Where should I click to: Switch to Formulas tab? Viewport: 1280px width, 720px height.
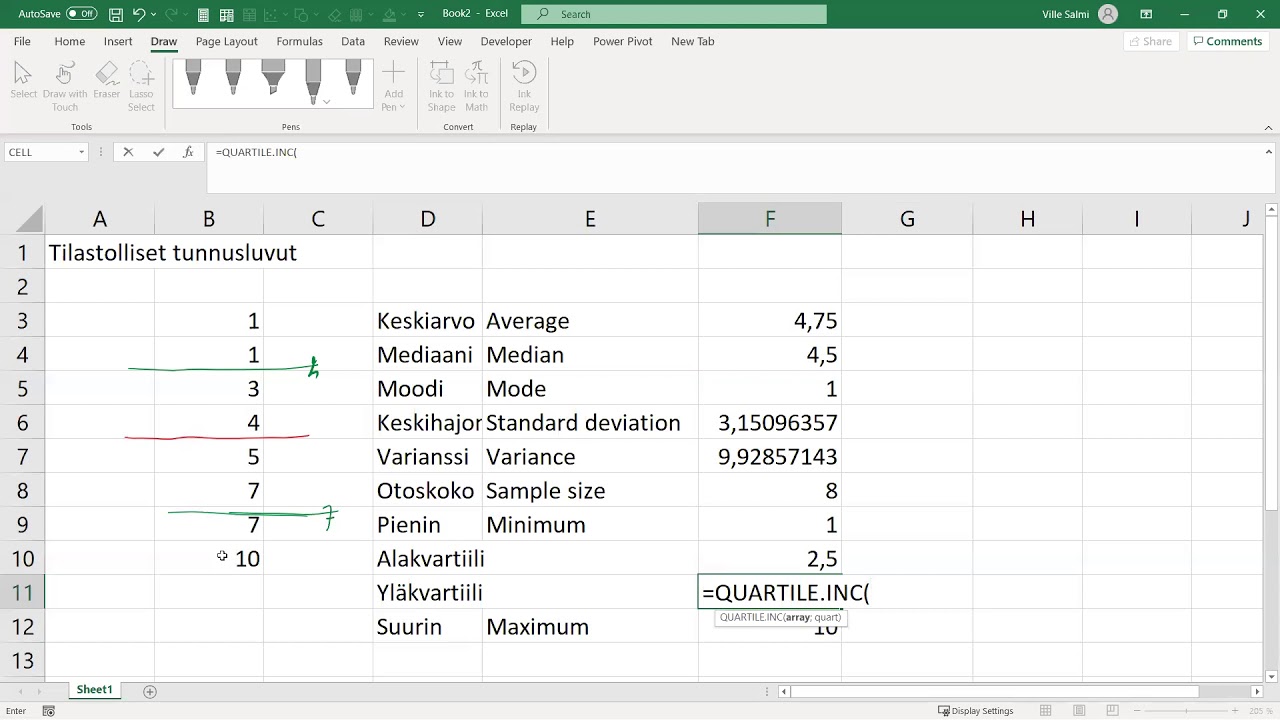(x=299, y=41)
